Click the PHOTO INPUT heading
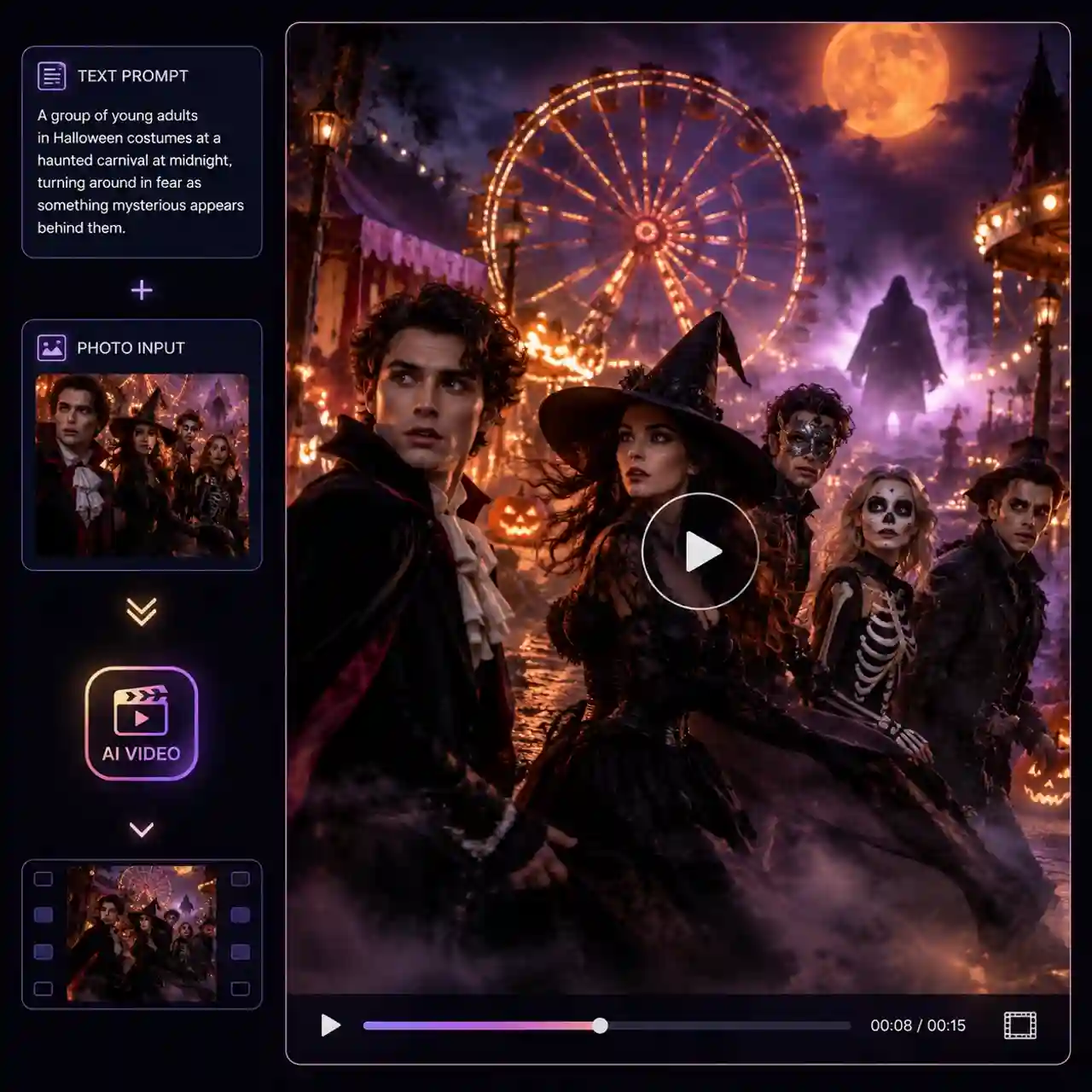The image size is (1092, 1092). click(131, 348)
